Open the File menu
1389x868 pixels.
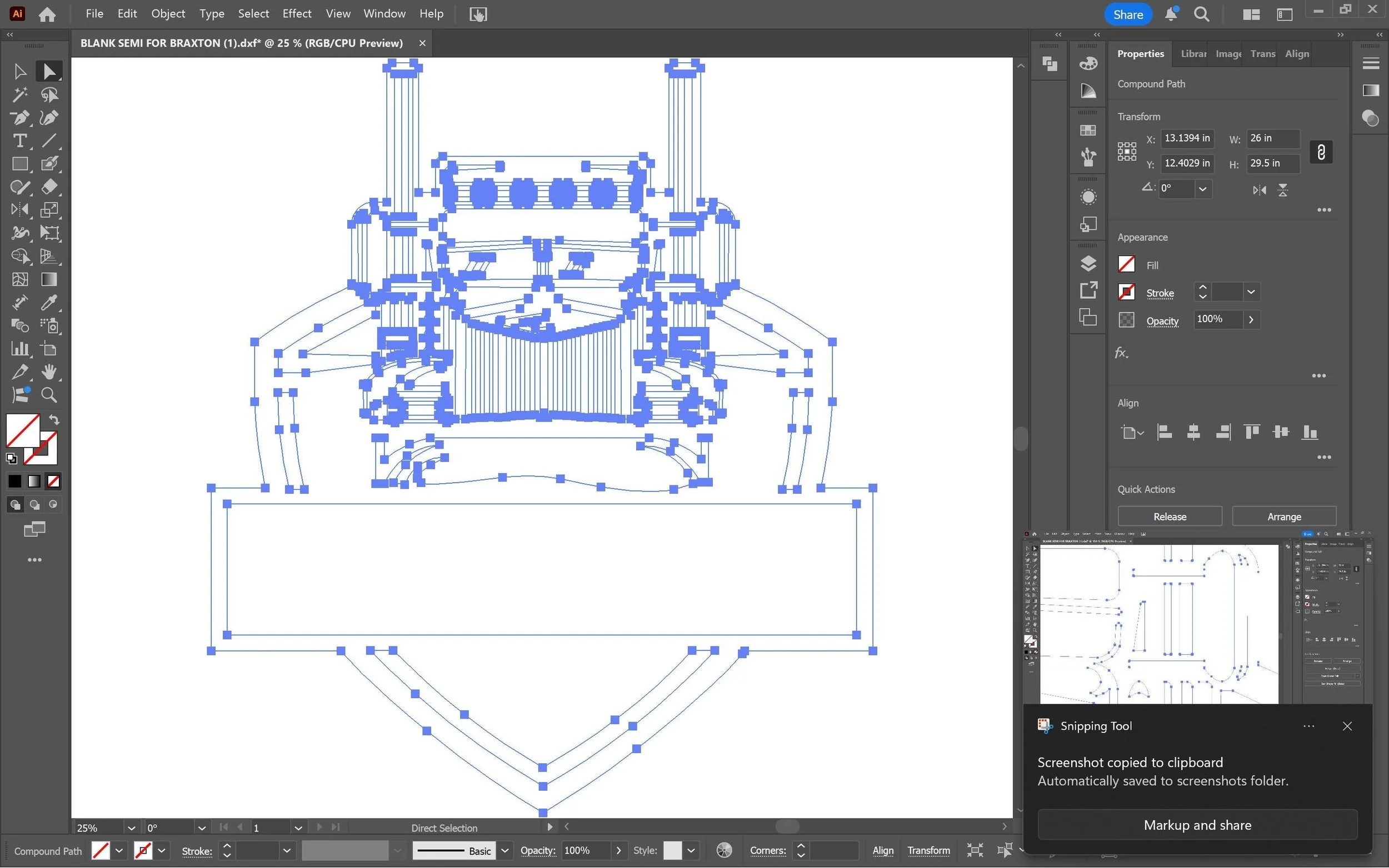coord(94,14)
